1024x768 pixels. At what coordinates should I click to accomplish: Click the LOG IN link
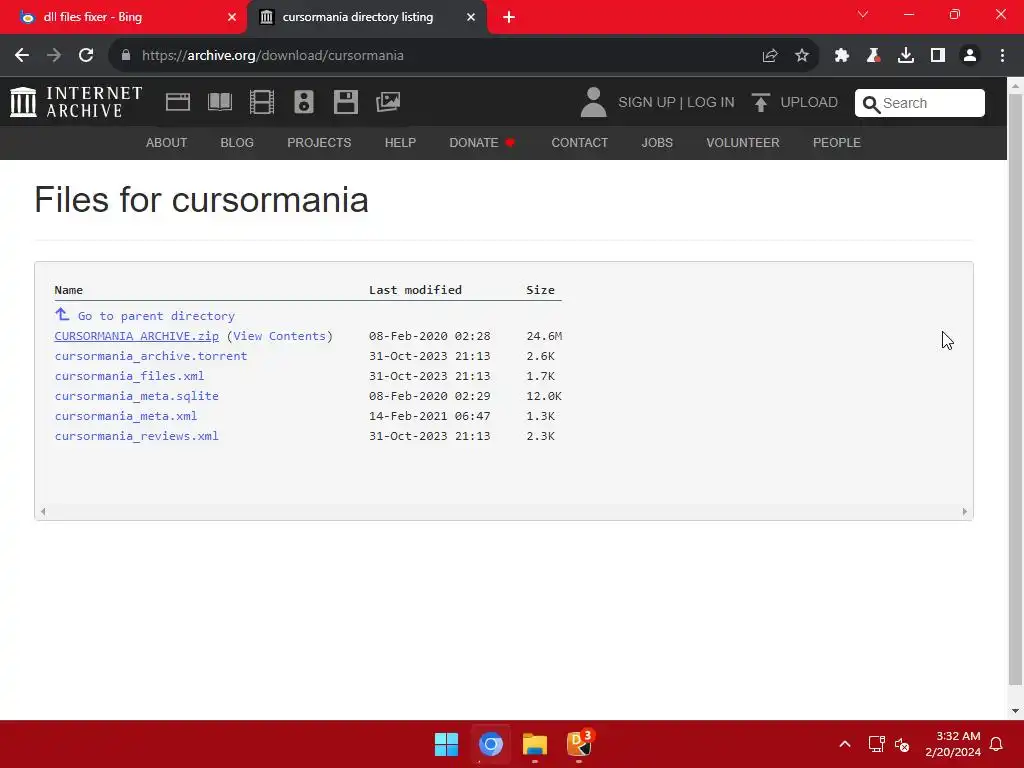point(711,103)
